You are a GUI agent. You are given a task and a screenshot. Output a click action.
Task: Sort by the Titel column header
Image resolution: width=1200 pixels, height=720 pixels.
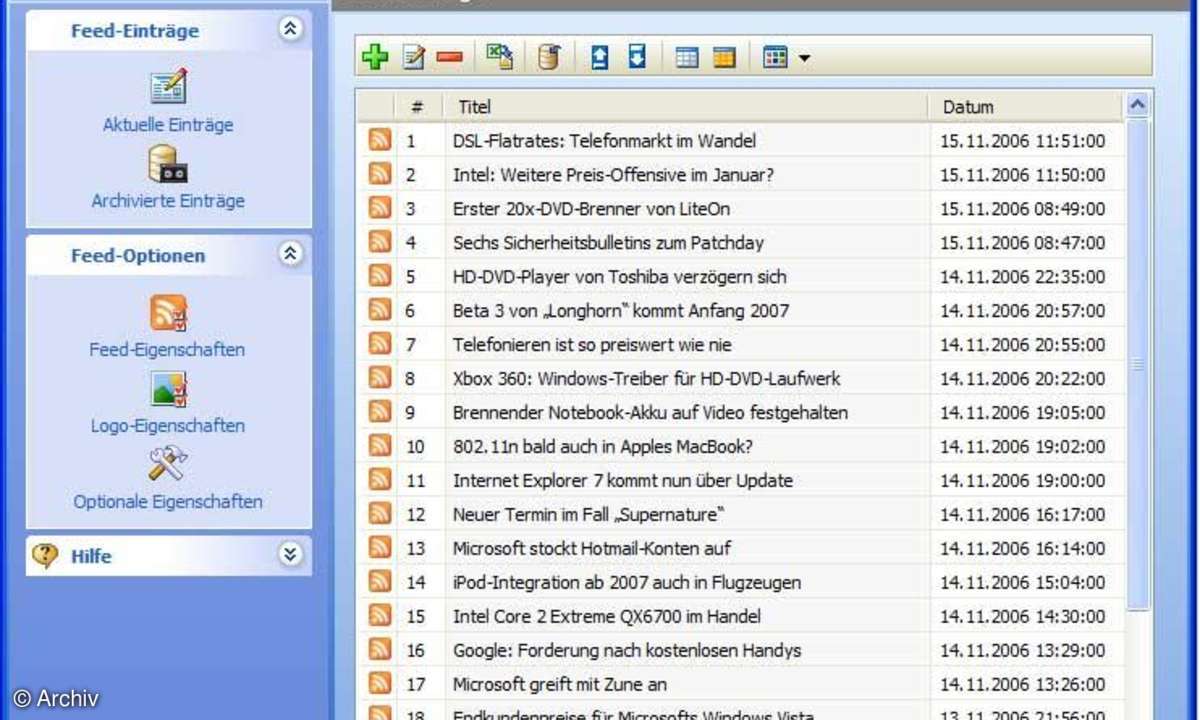(688, 107)
